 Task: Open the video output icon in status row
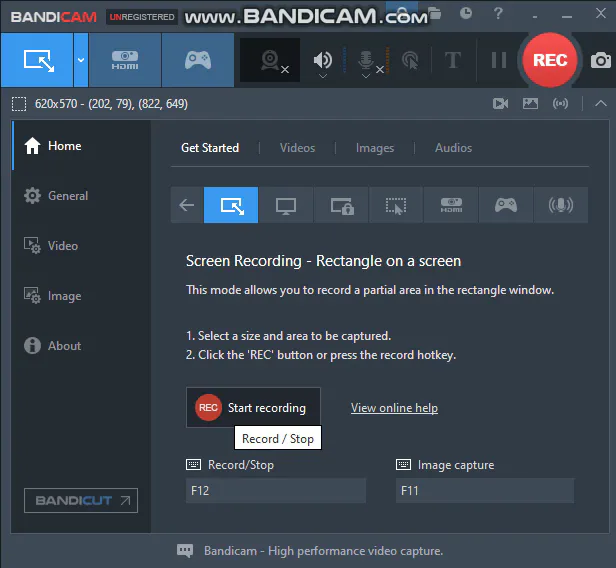[500, 104]
